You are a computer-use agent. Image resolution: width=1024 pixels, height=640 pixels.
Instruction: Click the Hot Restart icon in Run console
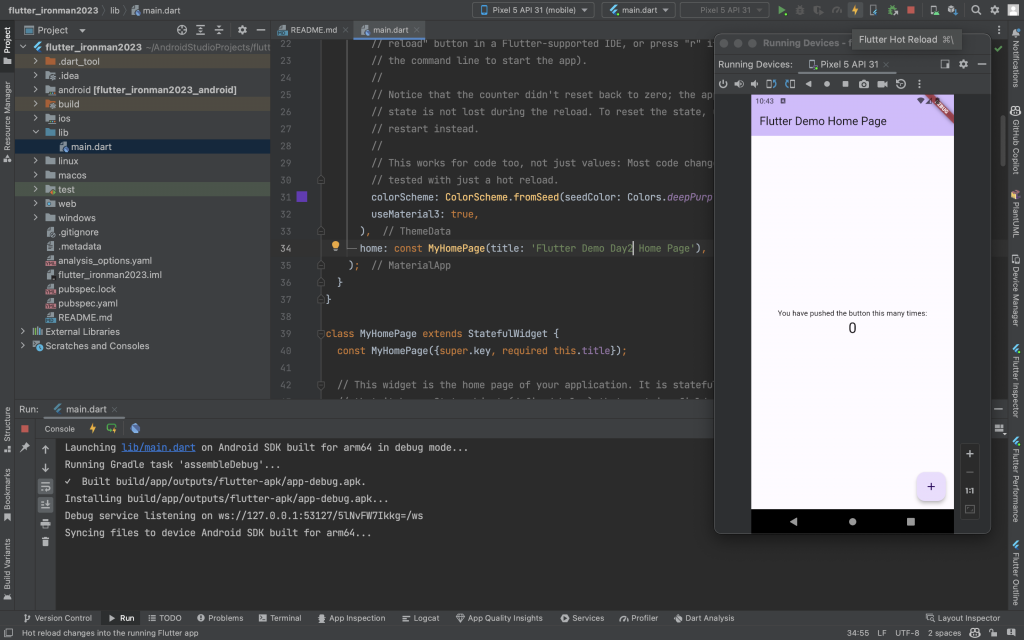click(112, 428)
